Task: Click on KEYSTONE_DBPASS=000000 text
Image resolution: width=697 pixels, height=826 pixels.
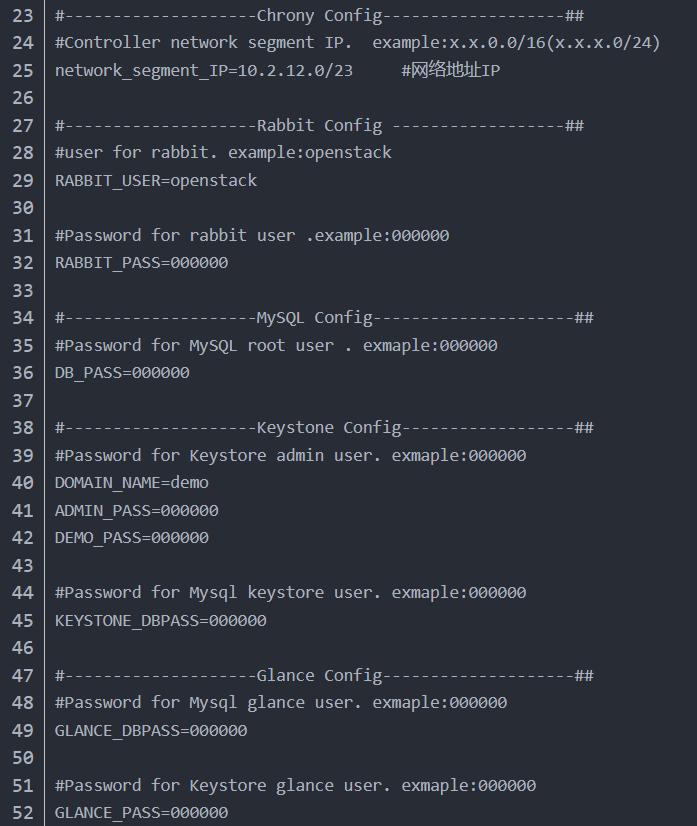Action: pyautogui.click(x=160, y=620)
